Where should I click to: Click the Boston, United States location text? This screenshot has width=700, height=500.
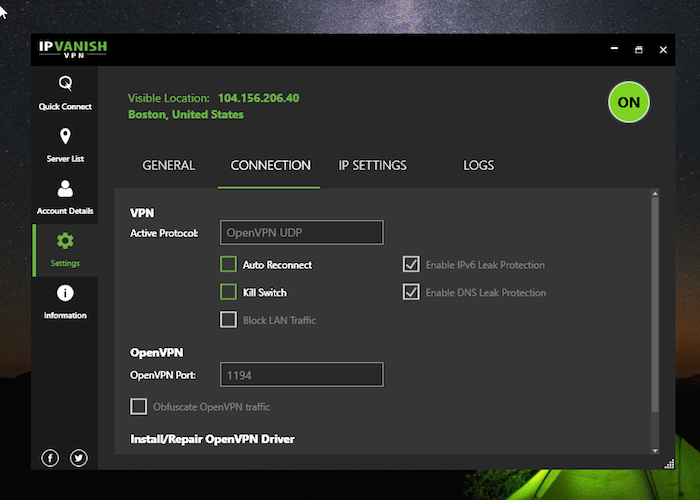[x=186, y=115]
